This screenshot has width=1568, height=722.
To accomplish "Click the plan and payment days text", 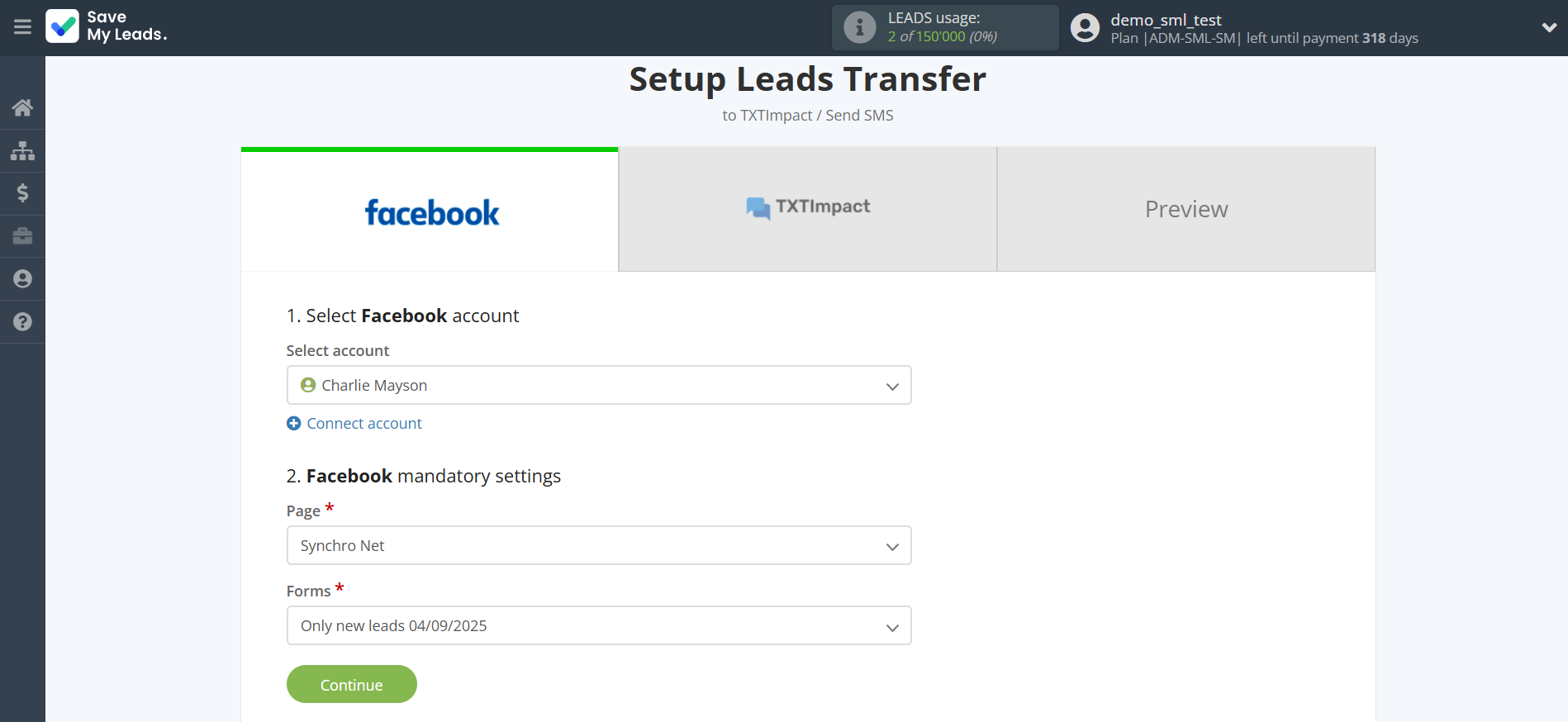I will pos(1264,38).
